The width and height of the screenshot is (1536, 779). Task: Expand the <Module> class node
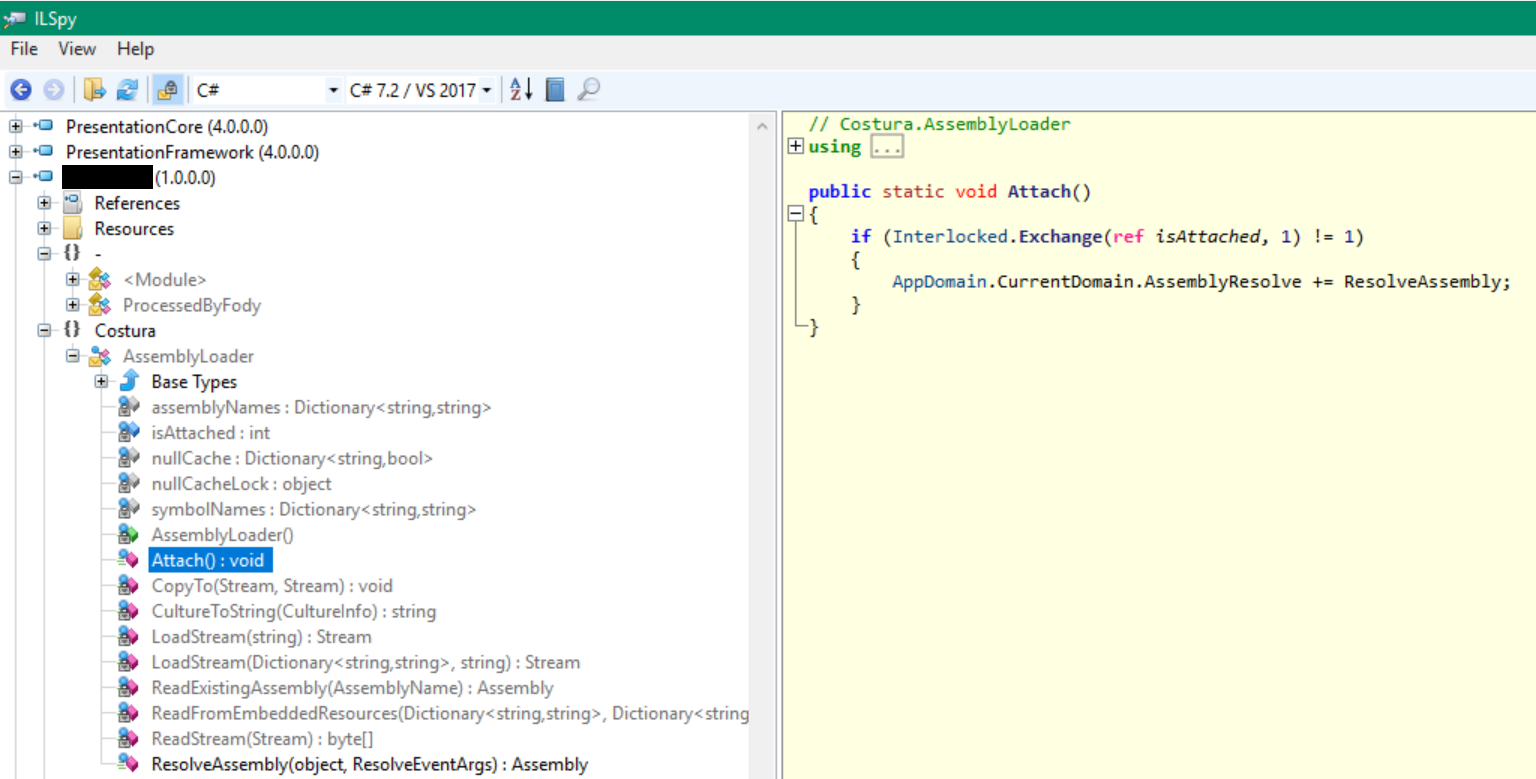pyautogui.click(x=72, y=280)
